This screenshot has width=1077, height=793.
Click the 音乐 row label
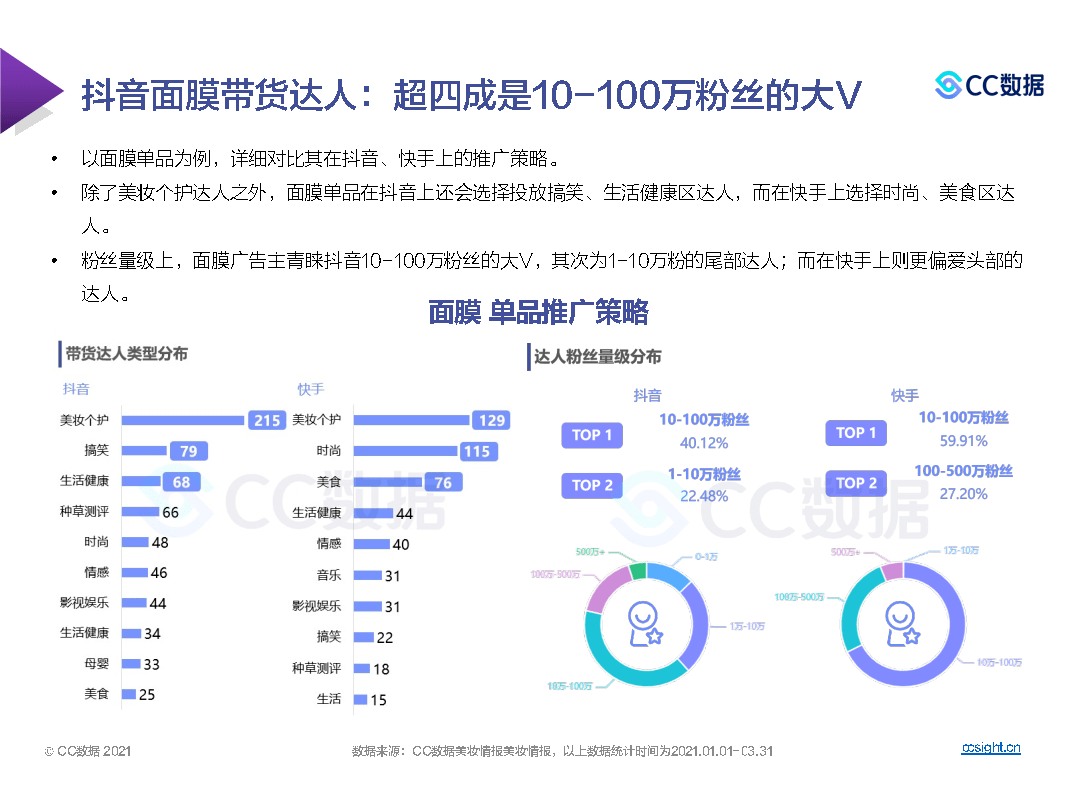point(328,575)
